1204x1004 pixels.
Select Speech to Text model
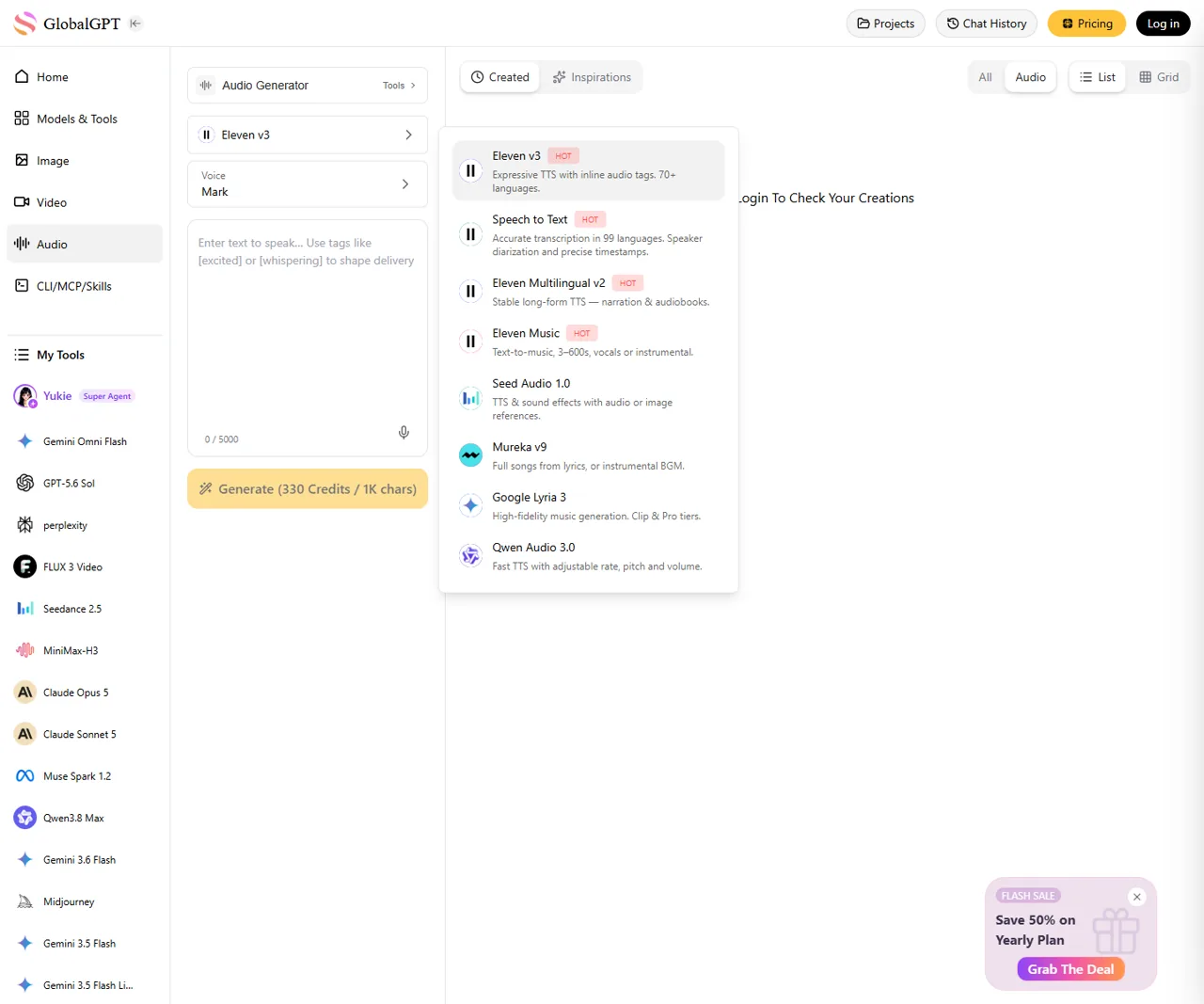[x=589, y=234]
